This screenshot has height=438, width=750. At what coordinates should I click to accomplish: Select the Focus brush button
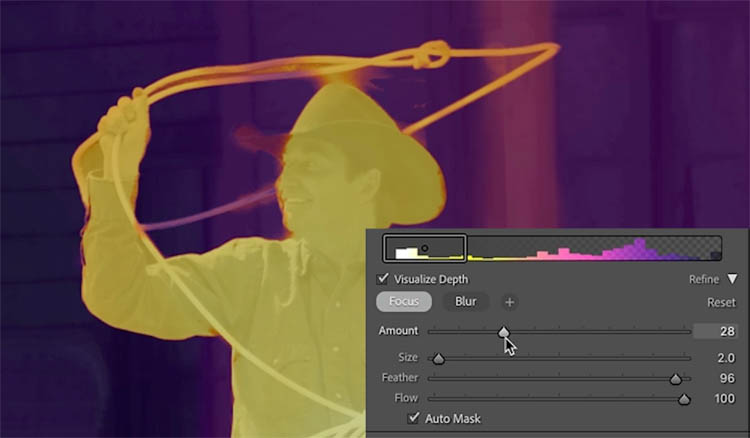coord(404,302)
